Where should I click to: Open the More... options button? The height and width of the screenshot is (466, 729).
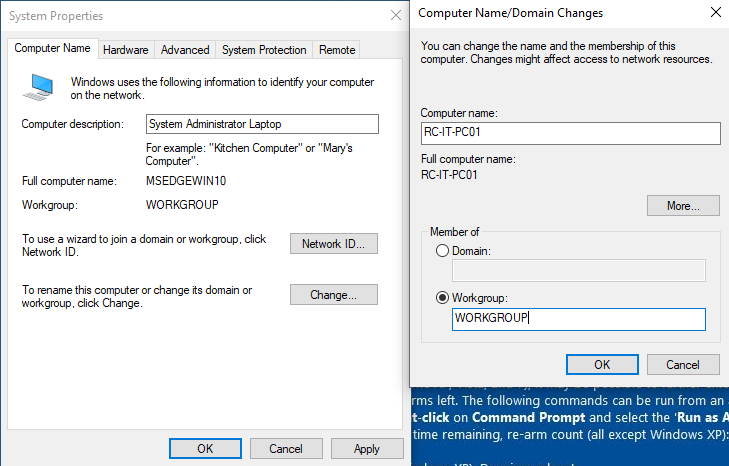pyautogui.click(x=683, y=206)
